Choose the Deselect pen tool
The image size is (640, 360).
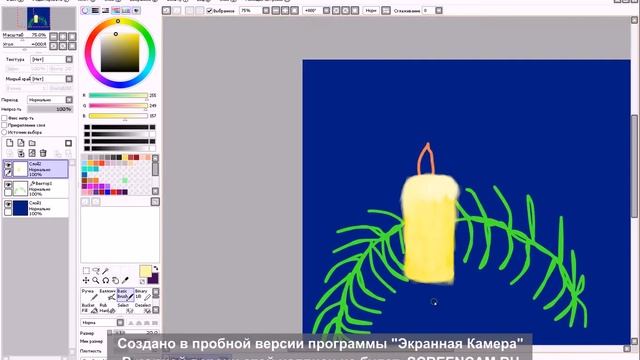point(143,308)
